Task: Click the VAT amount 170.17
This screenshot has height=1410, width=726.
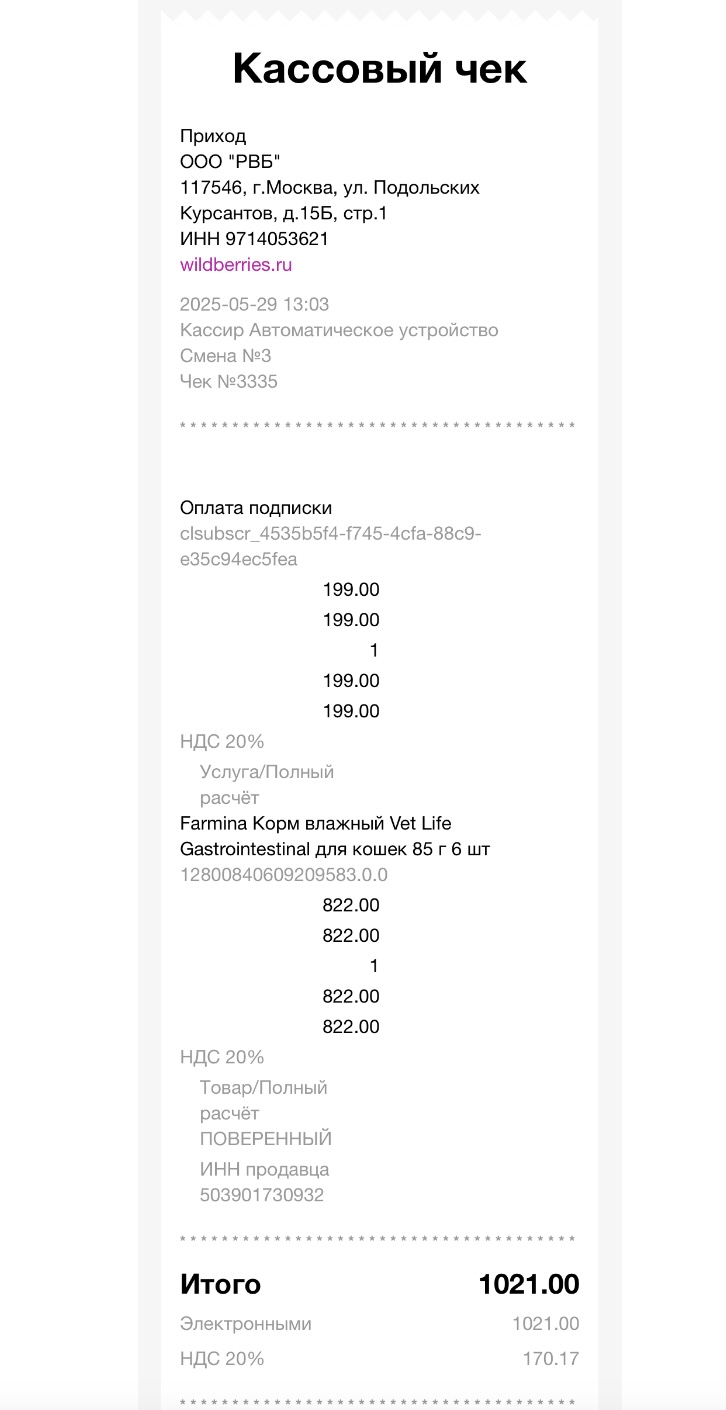Action: tap(551, 1359)
